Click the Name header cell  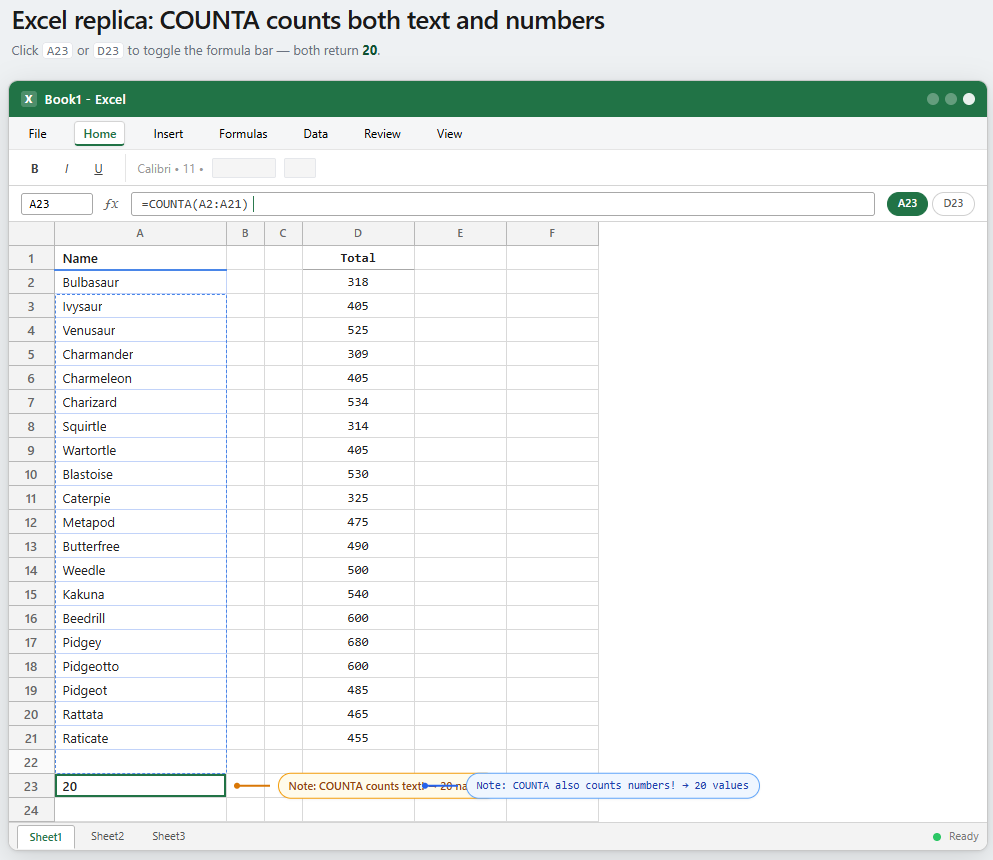pyautogui.click(x=140, y=258)
